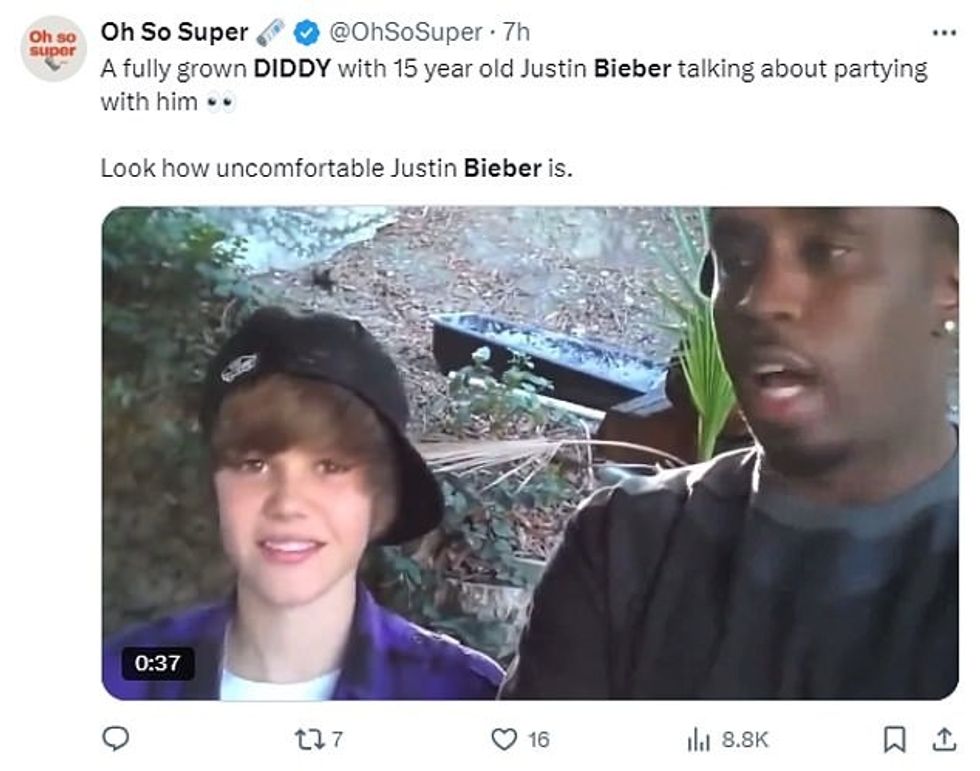Open the @OhSoSuper handle link
Viewport: 980px width, 771px height.
(x=405, y=33)
